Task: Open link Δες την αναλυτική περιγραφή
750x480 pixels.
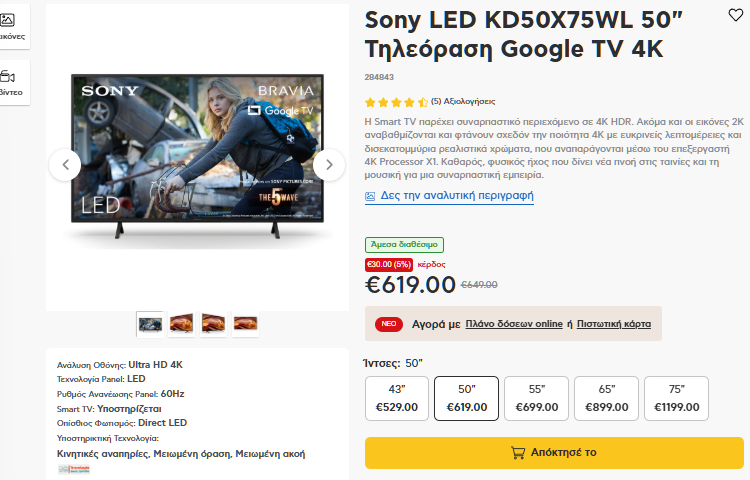Action: tap(456, 196)
